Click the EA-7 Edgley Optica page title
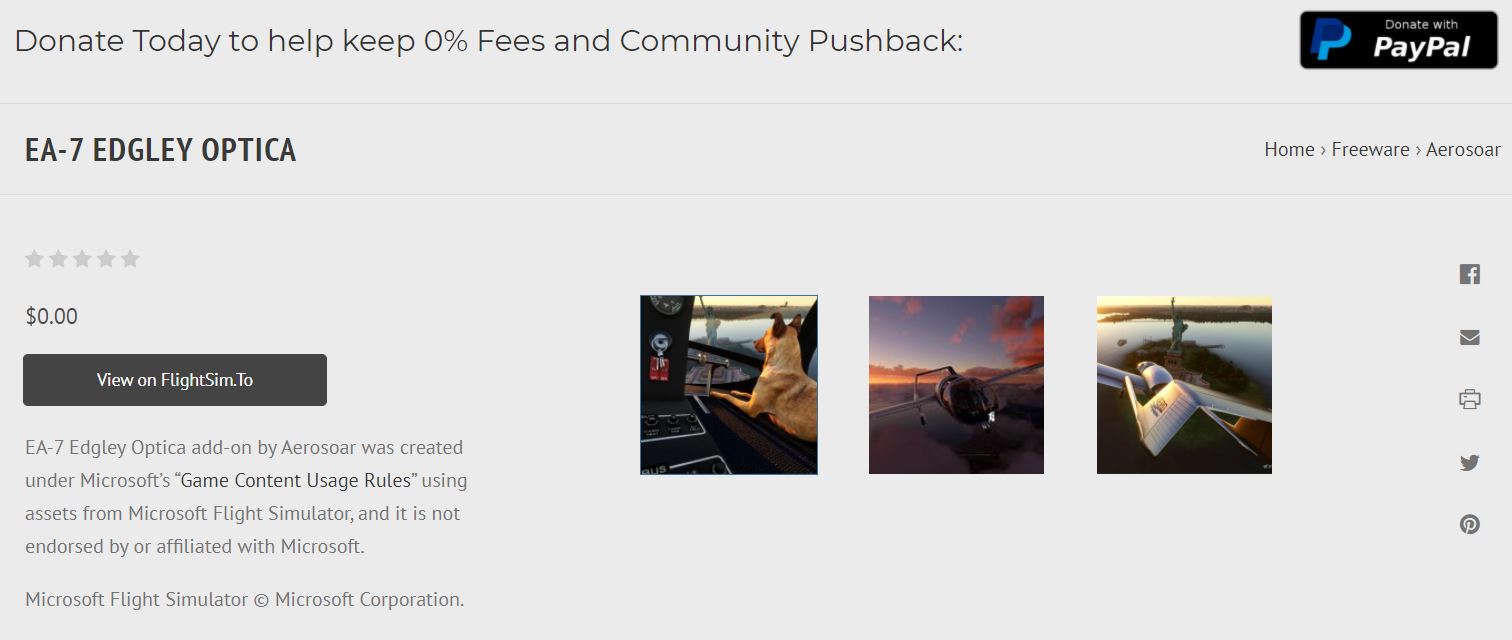 160,150
